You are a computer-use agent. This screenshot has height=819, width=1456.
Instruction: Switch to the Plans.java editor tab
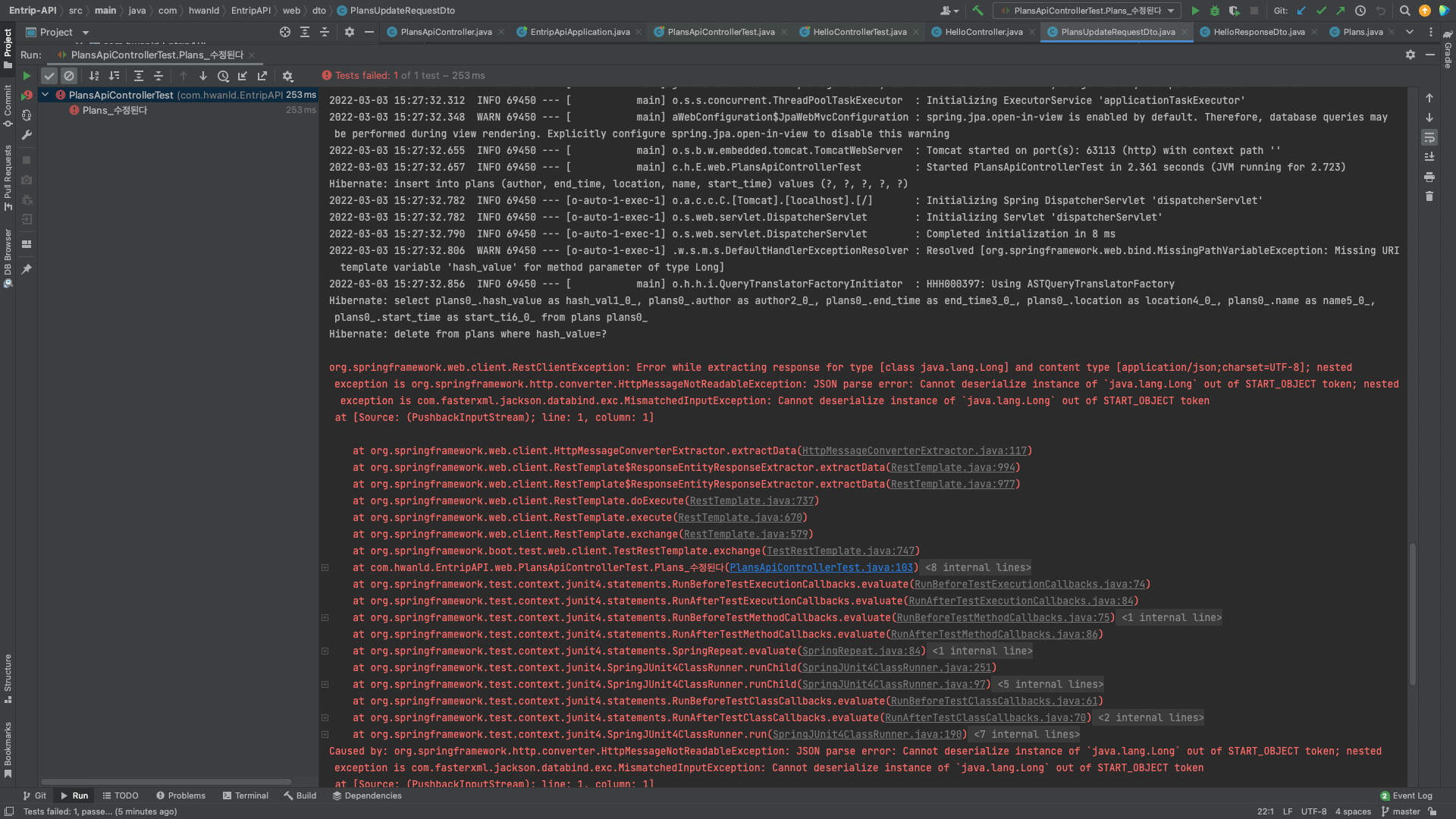(1363, 32)
